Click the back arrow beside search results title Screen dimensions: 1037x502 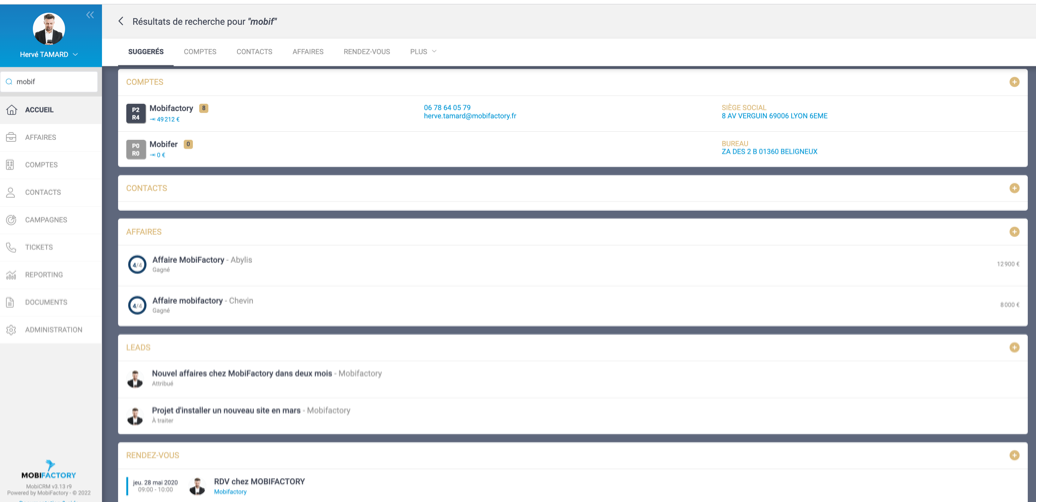[121, 21]
